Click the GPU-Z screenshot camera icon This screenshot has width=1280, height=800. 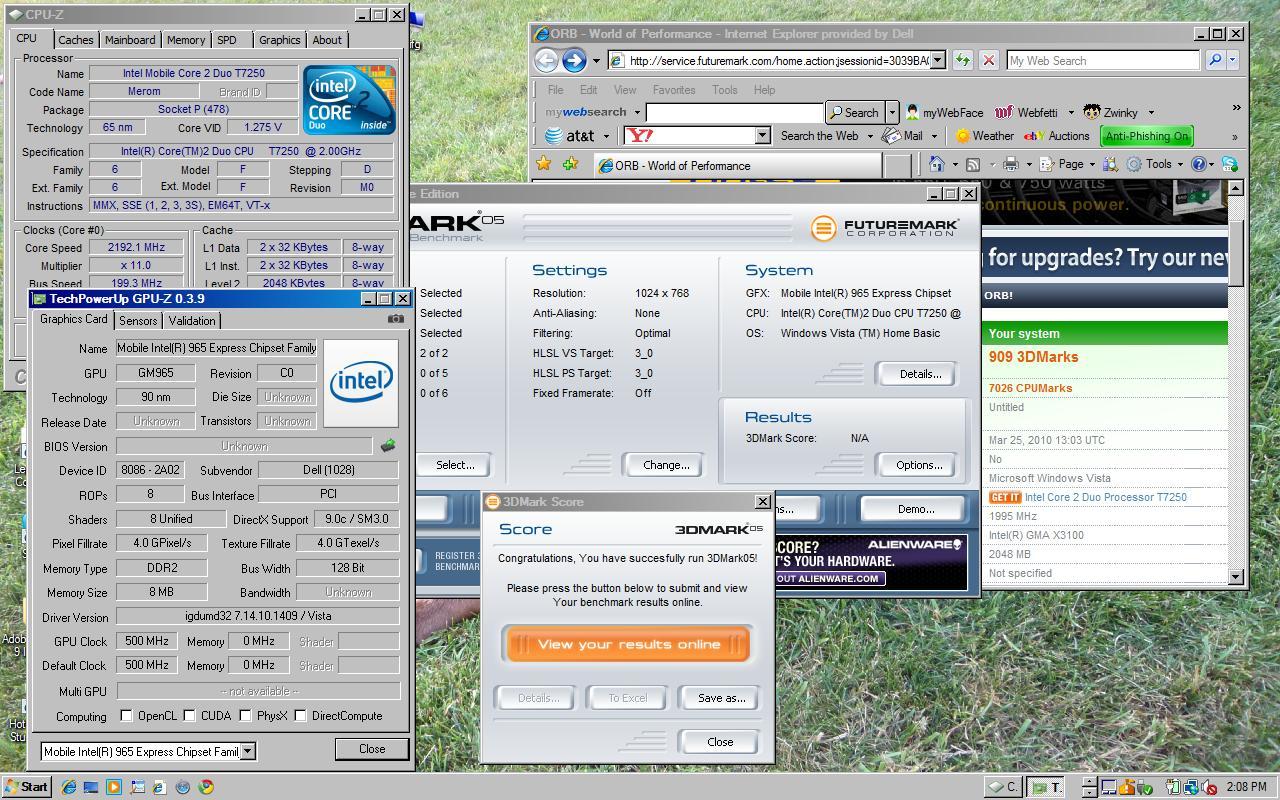tap(396, 319)
